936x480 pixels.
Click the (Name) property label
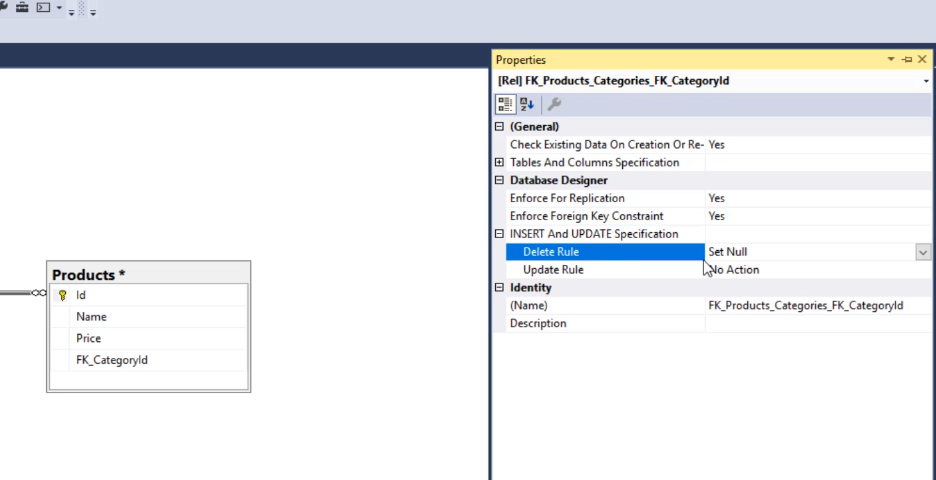click(x=528, y=306)
